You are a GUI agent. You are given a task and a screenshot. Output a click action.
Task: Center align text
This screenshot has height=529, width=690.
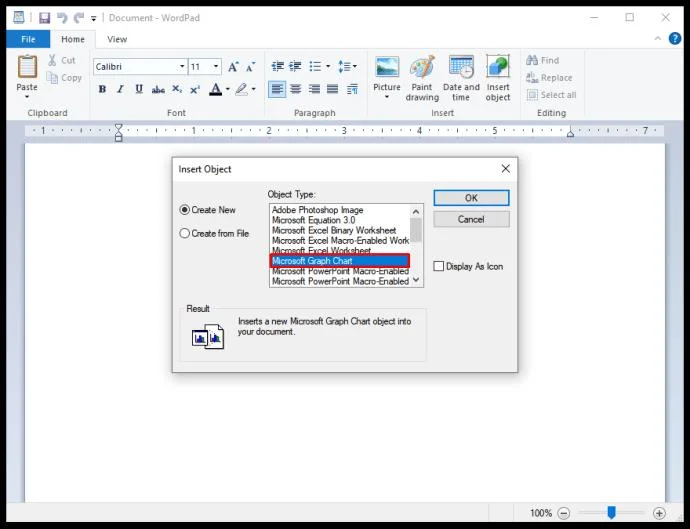pos(296,89)
